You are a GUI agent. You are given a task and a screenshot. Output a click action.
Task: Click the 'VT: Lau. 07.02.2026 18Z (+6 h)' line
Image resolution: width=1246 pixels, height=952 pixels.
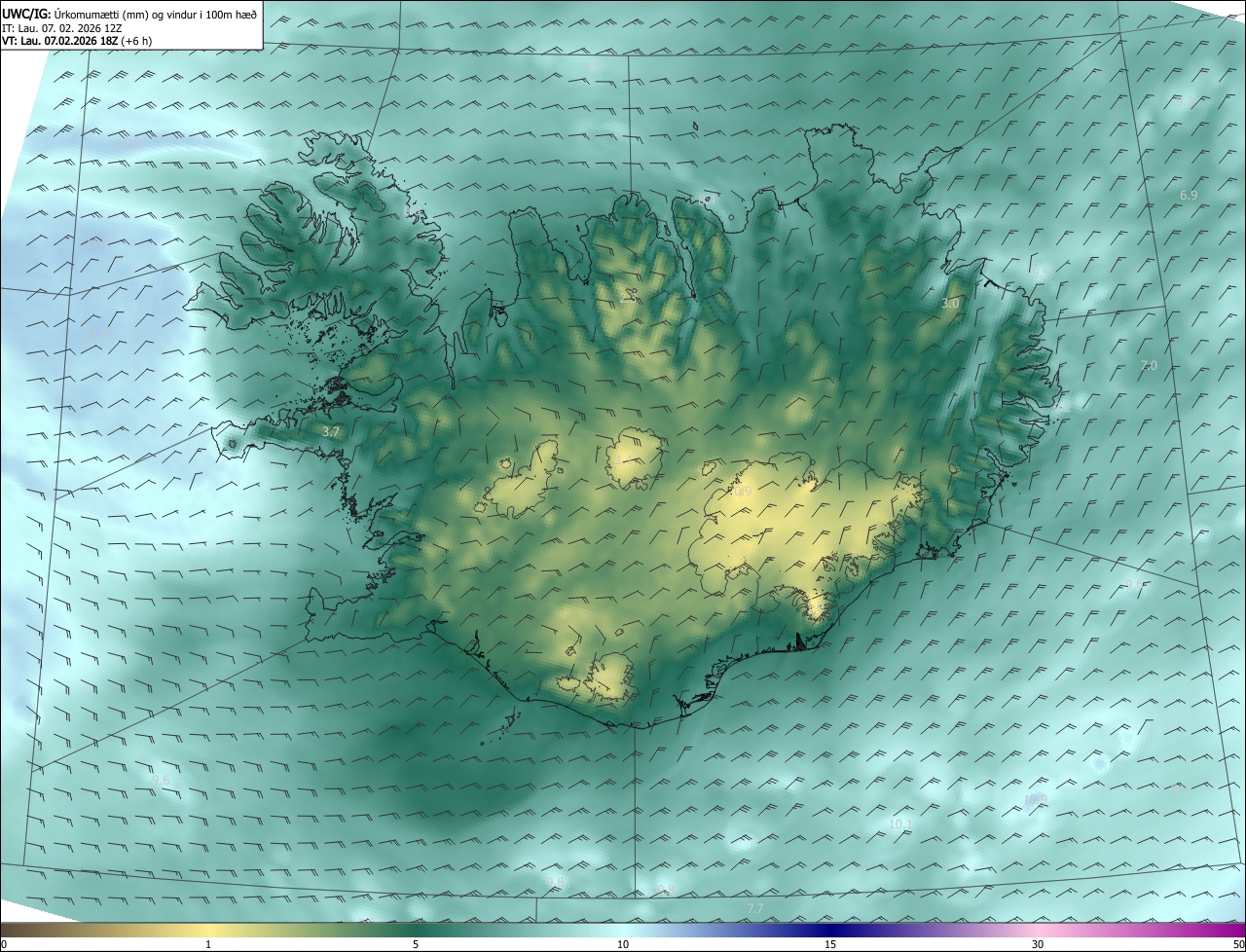(x=79, y=41)
